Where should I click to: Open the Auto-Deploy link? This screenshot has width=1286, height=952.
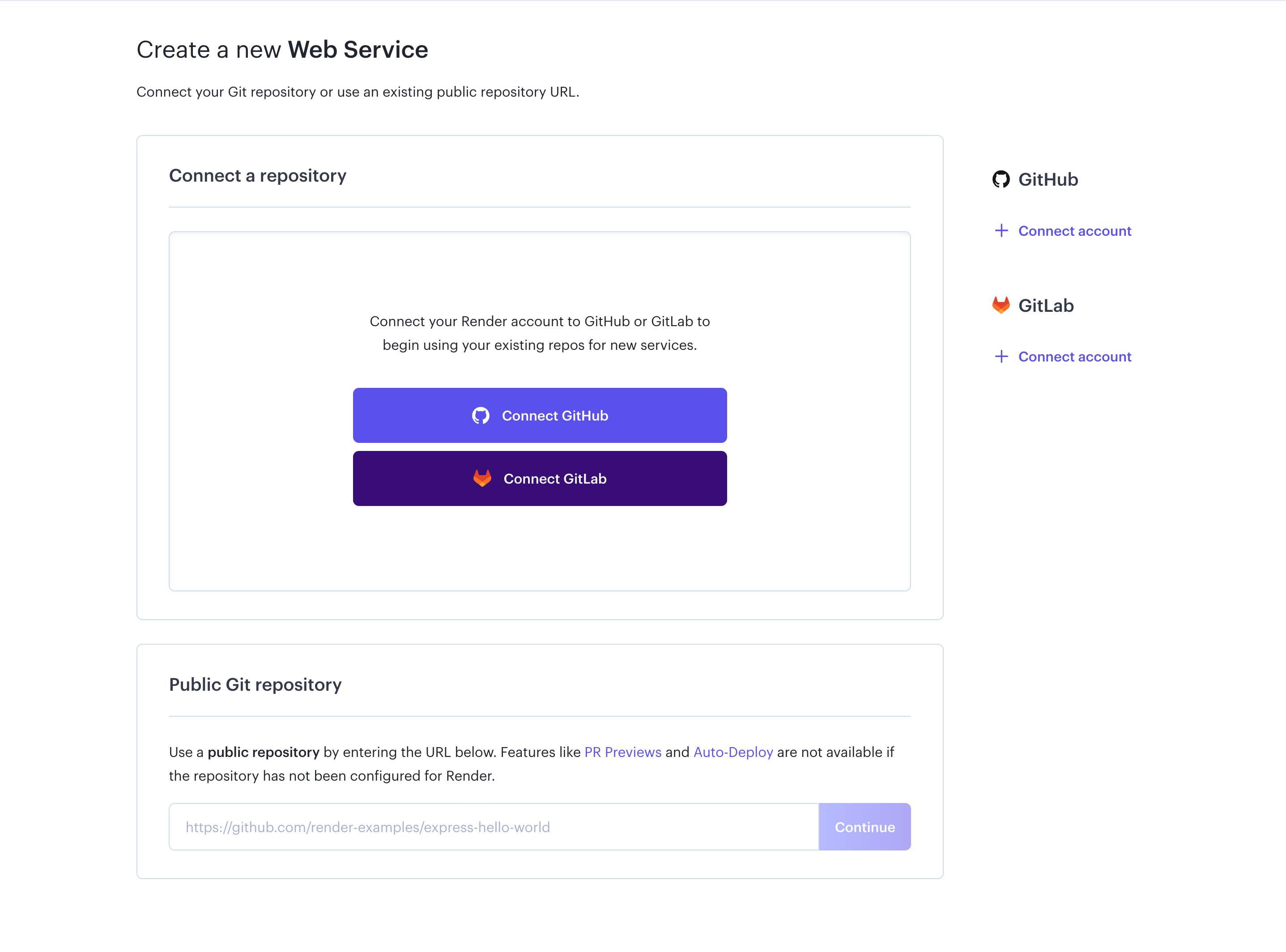click(732, 752)
